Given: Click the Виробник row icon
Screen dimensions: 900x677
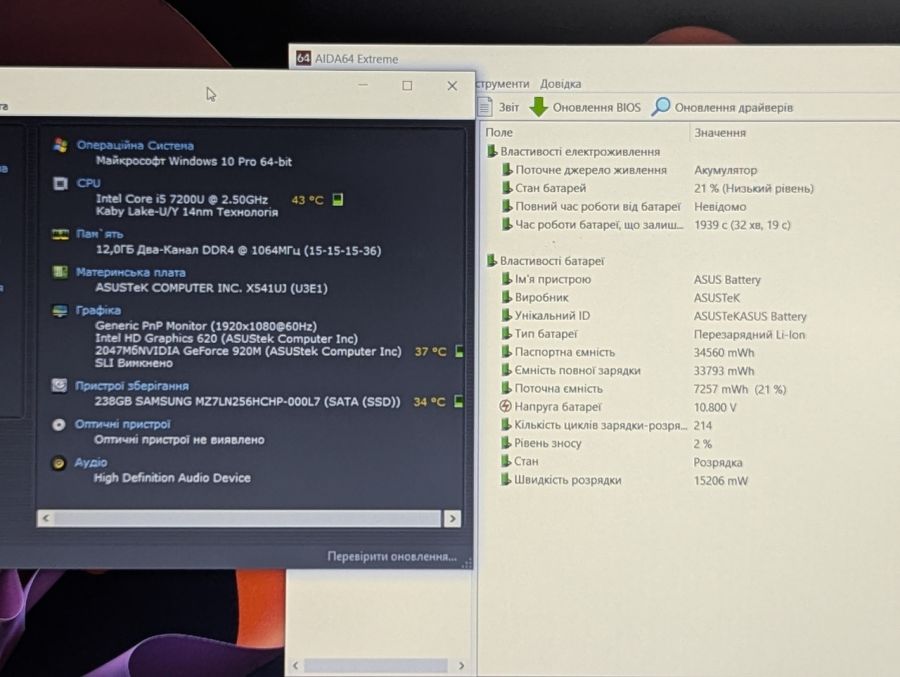Looking at the screenshot, I should tap(506, 297).
